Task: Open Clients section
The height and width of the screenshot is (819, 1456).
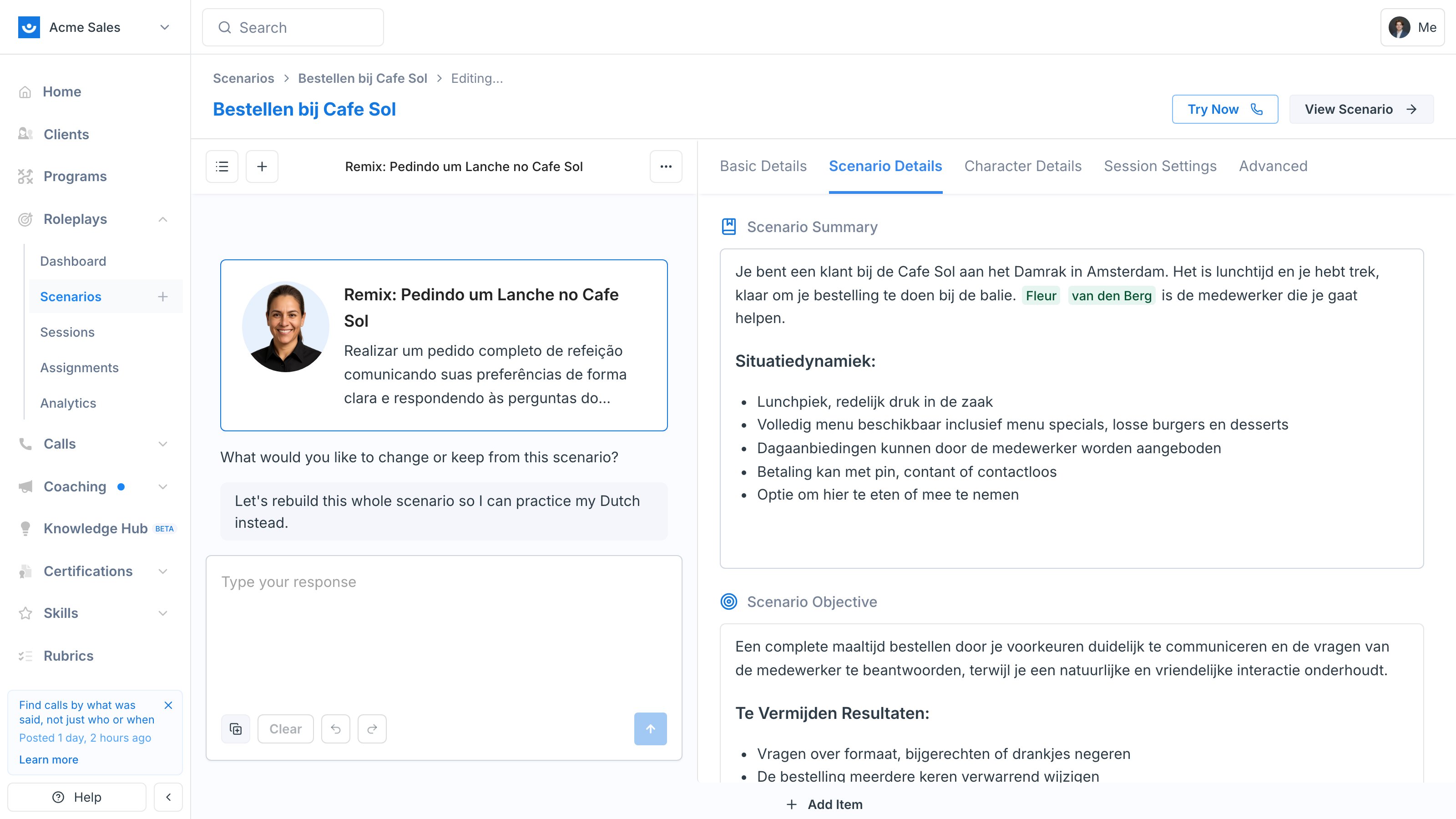Action: click(66, 134)
